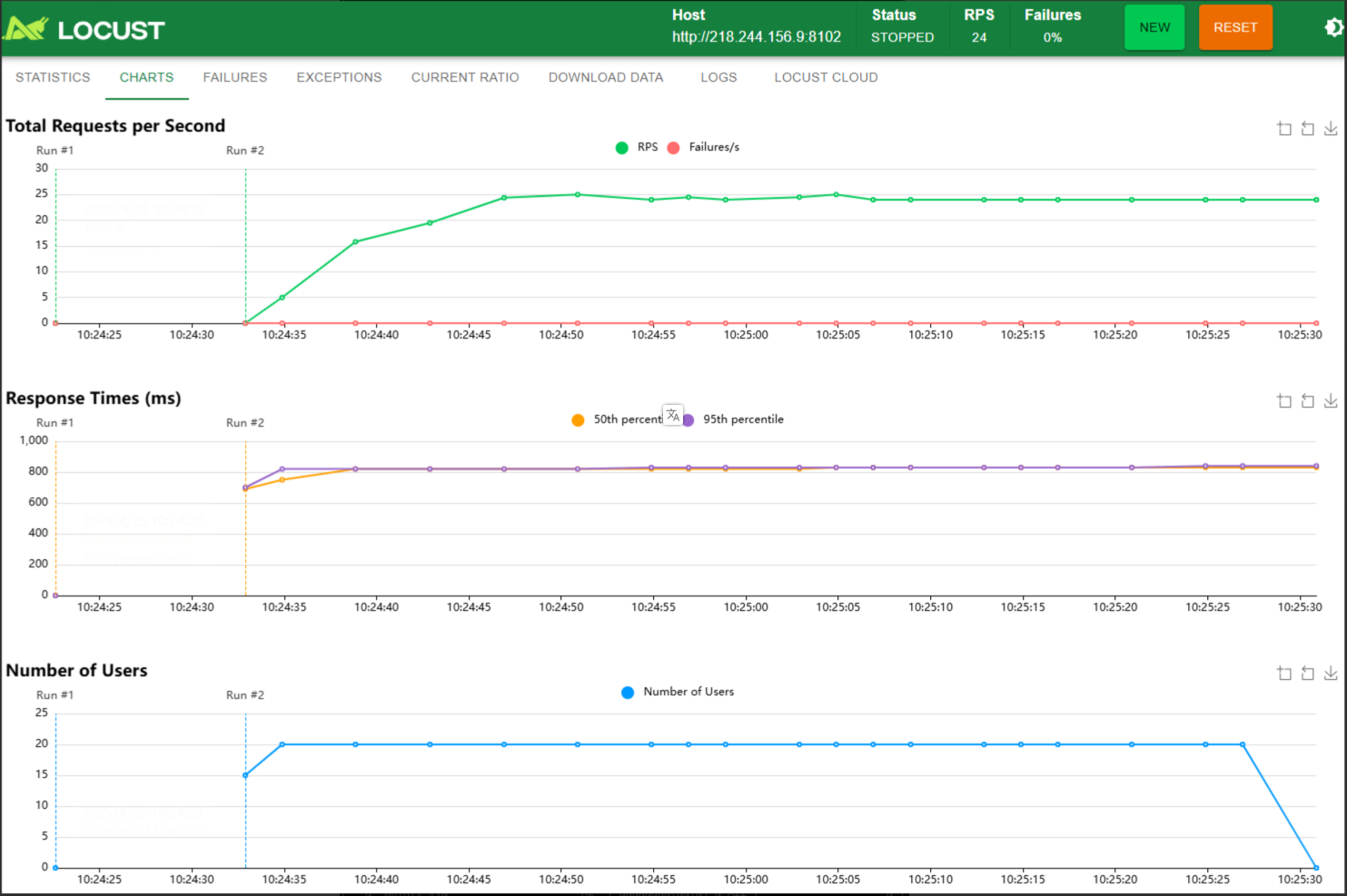
Task: Toggle RPS series in chart legend
Action: 637,147
